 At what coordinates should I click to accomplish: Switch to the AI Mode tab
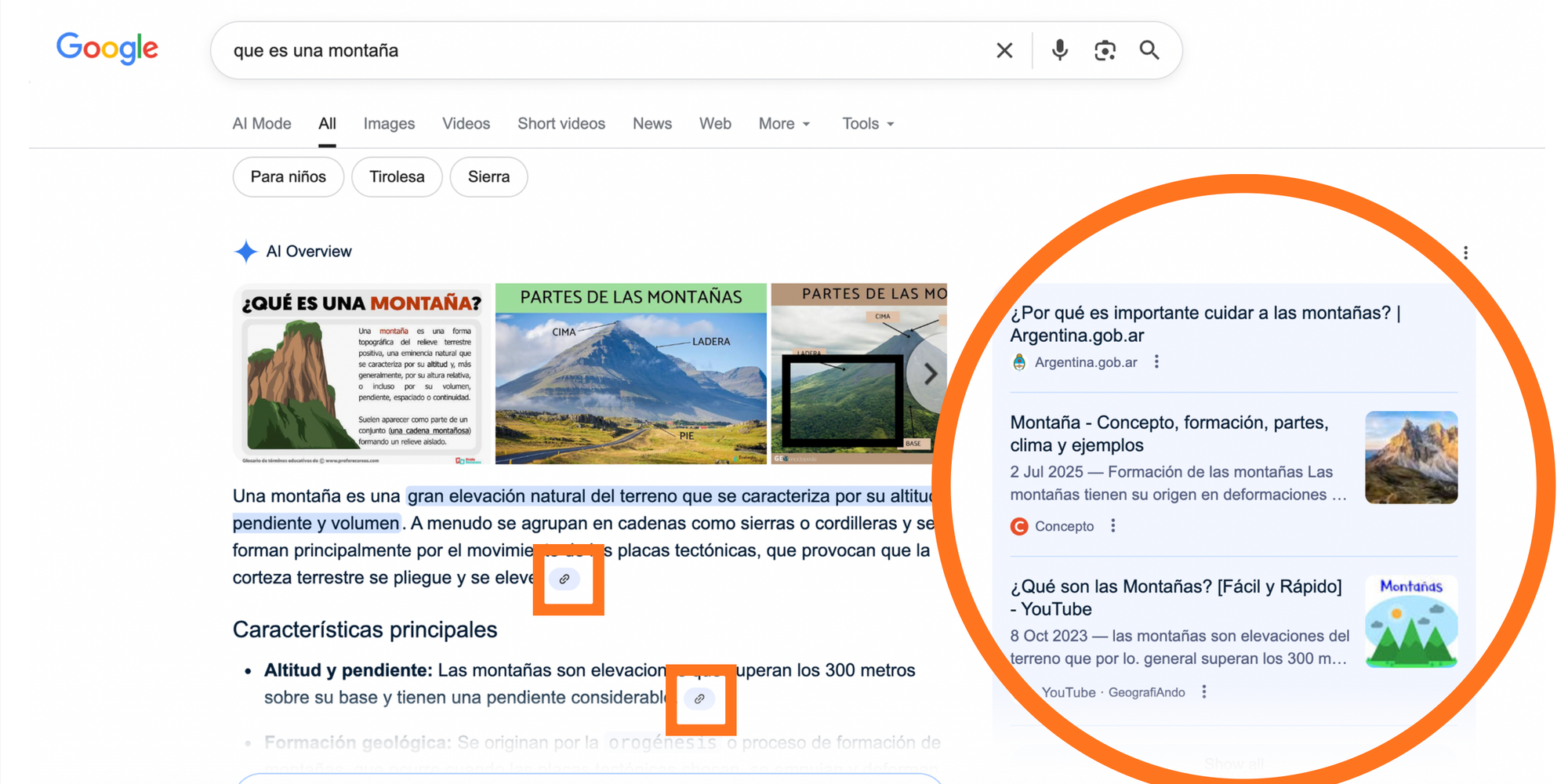tap(262, 124)
